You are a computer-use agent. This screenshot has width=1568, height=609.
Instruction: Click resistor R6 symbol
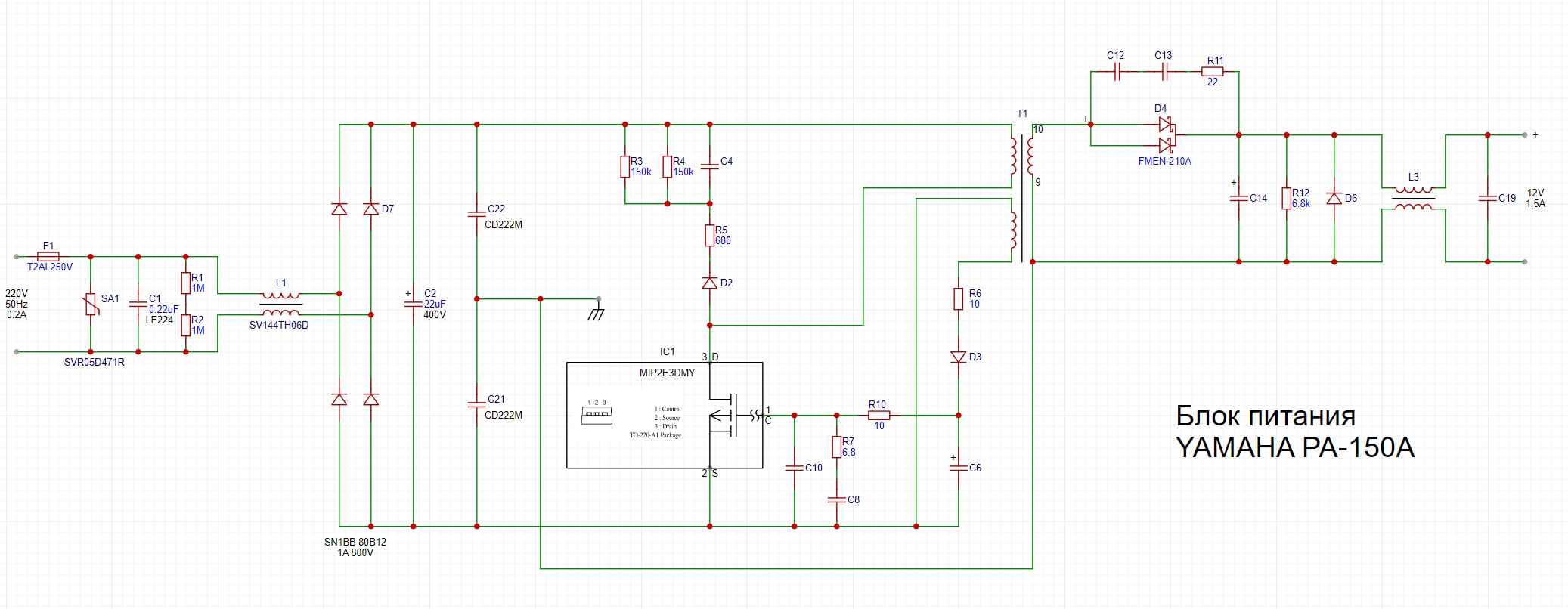[x=959, y=298]
